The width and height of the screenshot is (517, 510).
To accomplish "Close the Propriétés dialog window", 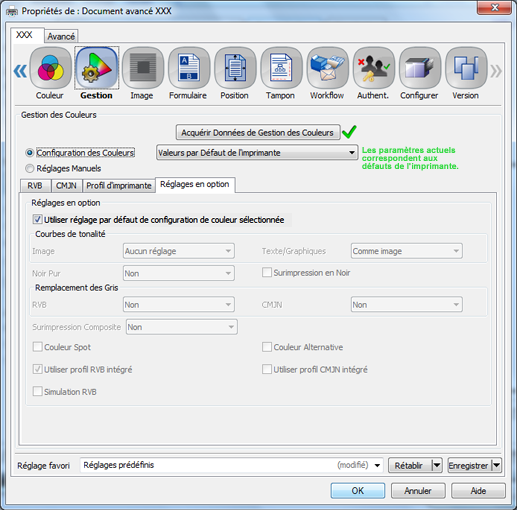I will [495, 7].
